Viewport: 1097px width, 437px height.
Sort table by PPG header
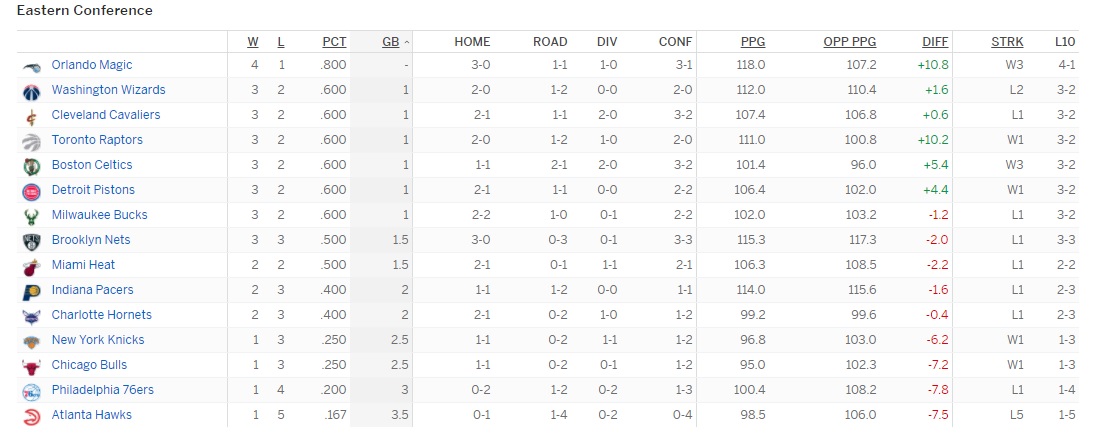click(753, 42)
